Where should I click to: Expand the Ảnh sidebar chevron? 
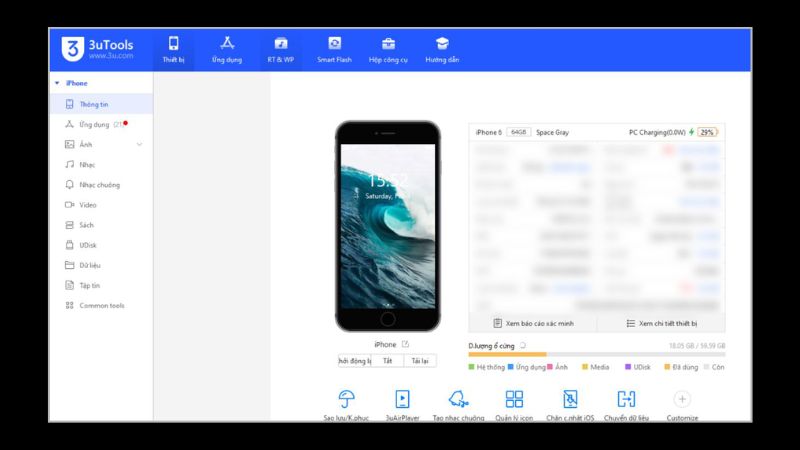coord(139,145)
